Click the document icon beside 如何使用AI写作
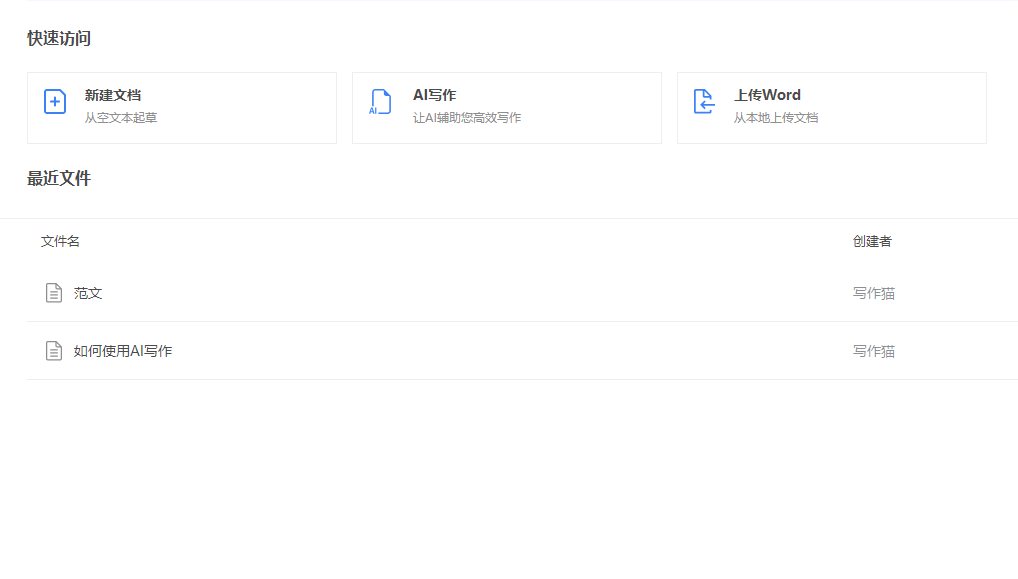Viewport: 1018px width, 579px height. [x=54, y=350]
